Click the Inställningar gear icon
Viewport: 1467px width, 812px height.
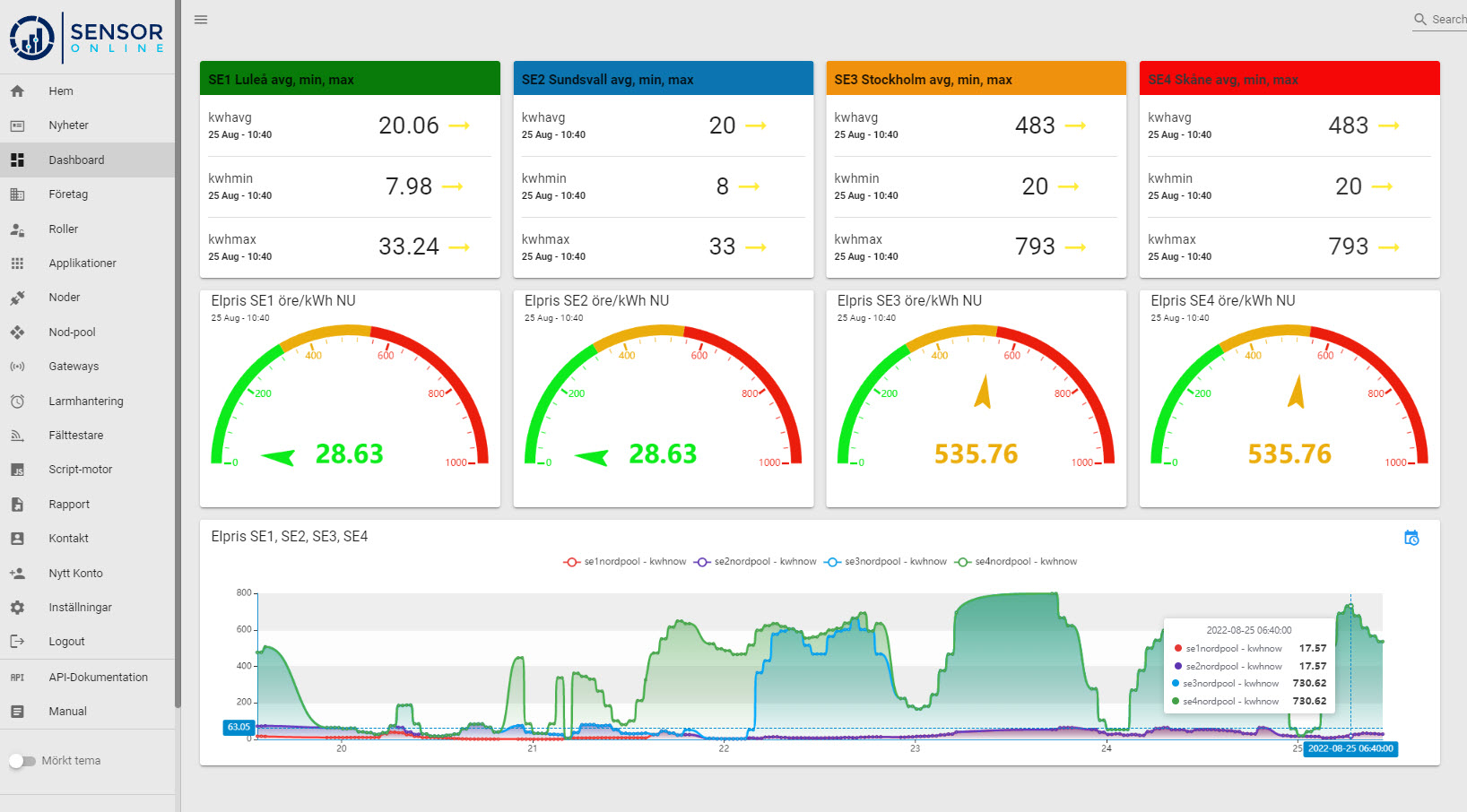pyautogui.click(x=17, y=608)
